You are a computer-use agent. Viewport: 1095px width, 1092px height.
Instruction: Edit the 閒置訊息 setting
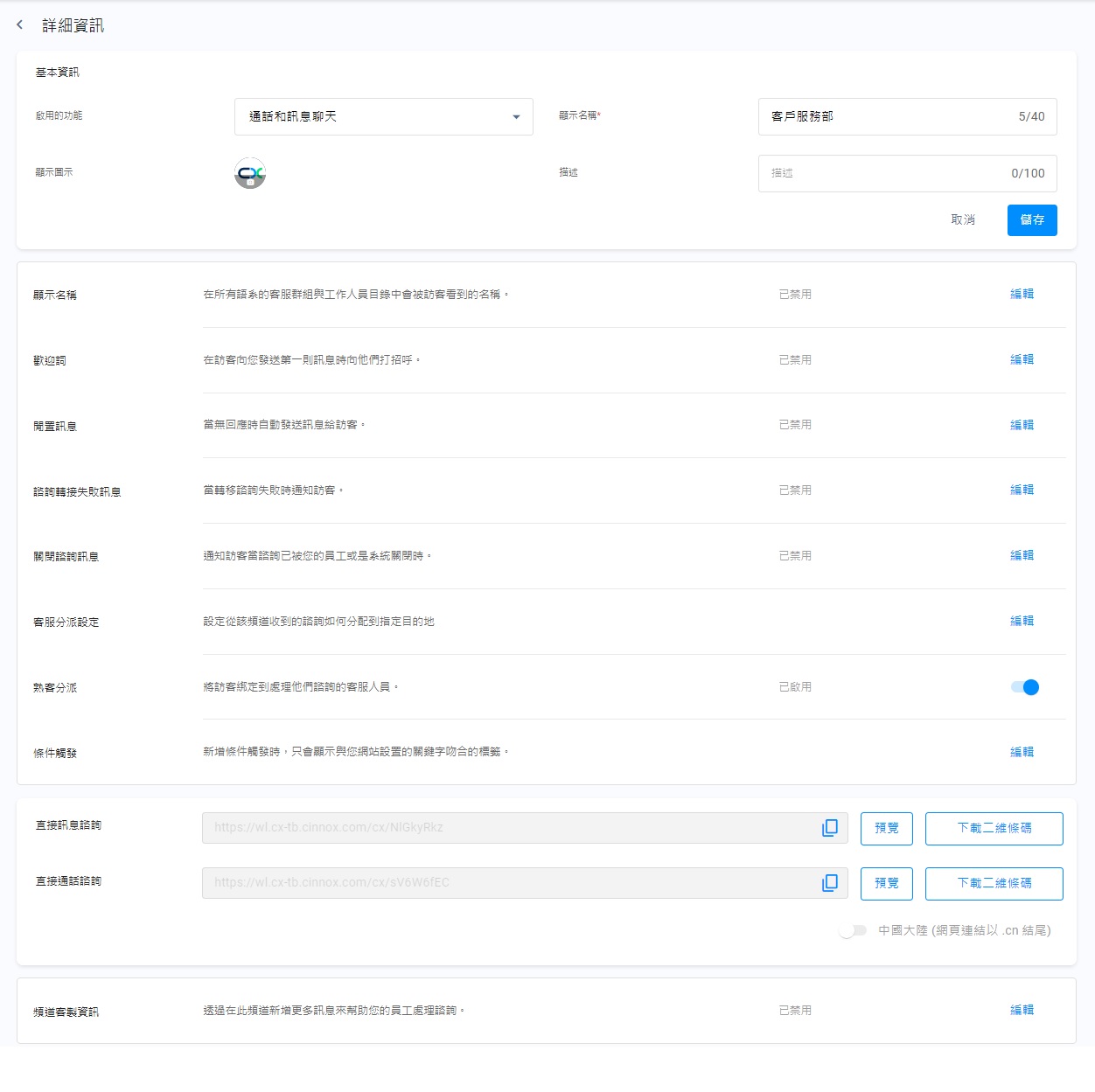[x=1022, y=426]
